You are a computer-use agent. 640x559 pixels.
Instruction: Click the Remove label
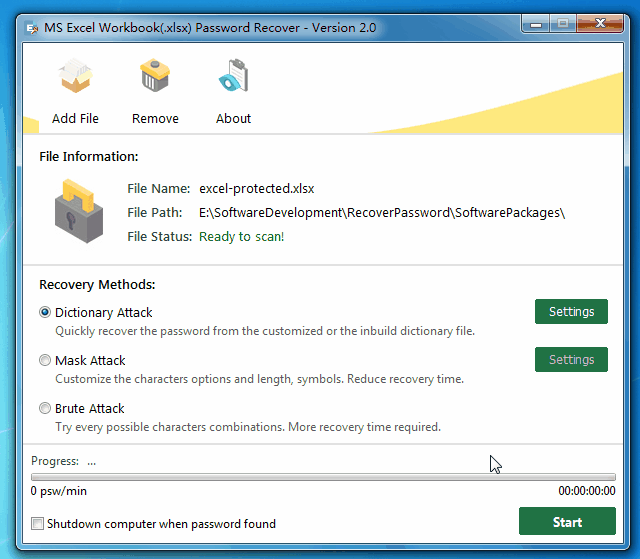155,118
